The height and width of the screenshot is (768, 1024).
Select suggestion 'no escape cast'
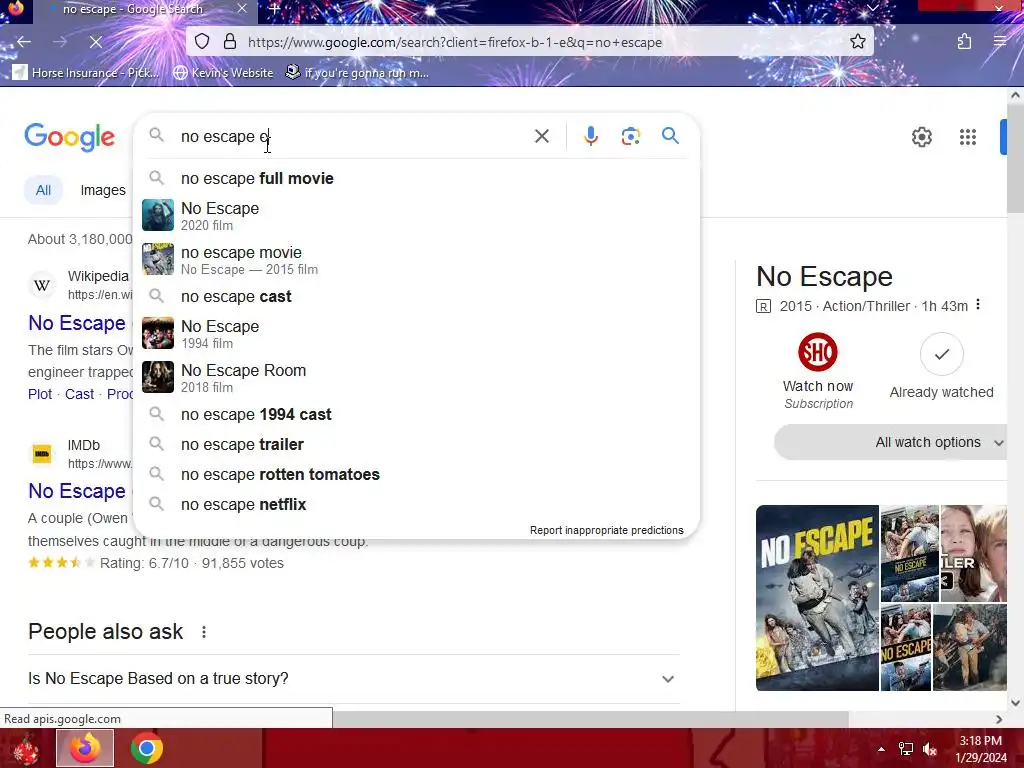pos(416,296)
